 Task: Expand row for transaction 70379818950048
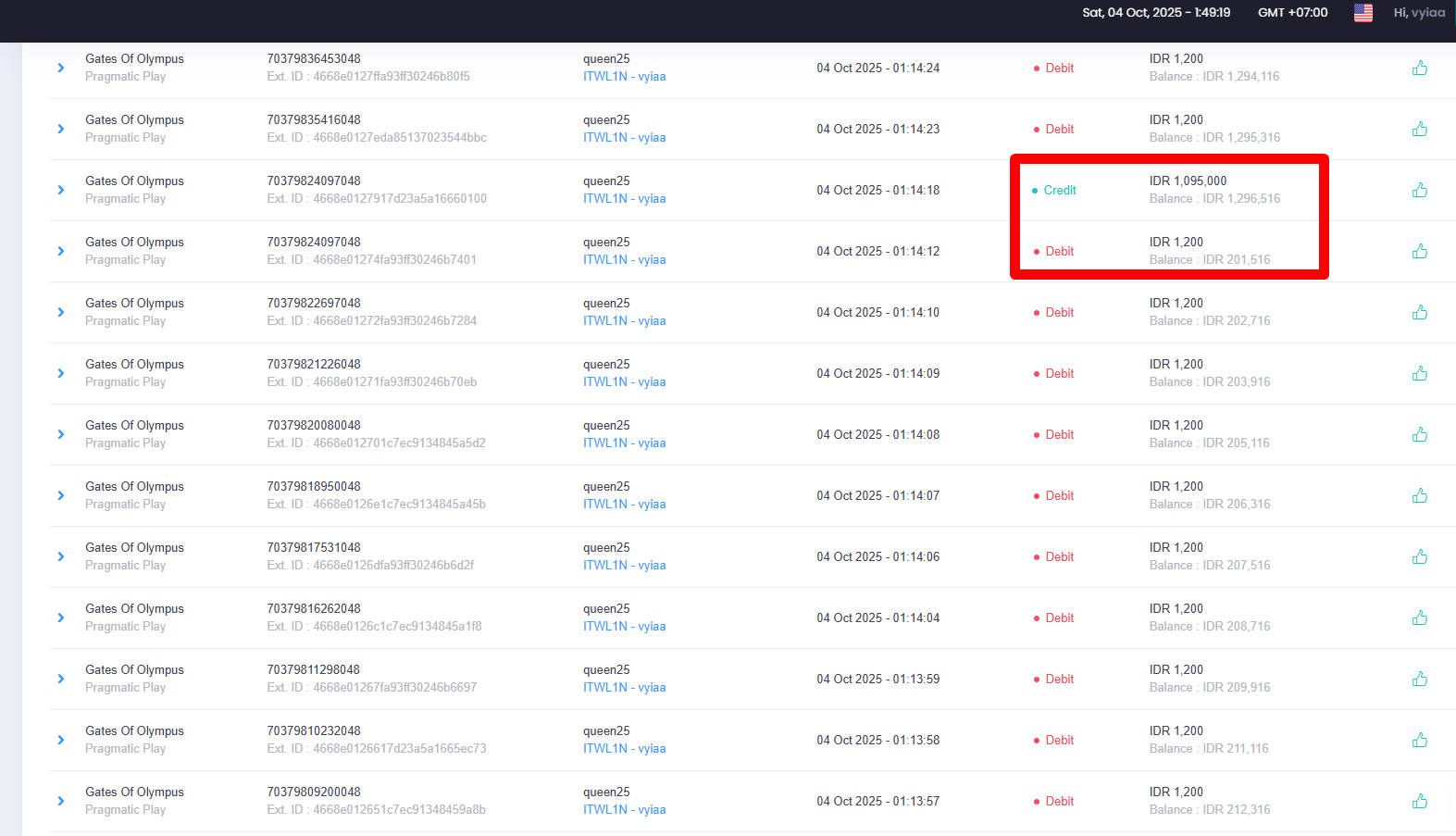coord(61,495)
